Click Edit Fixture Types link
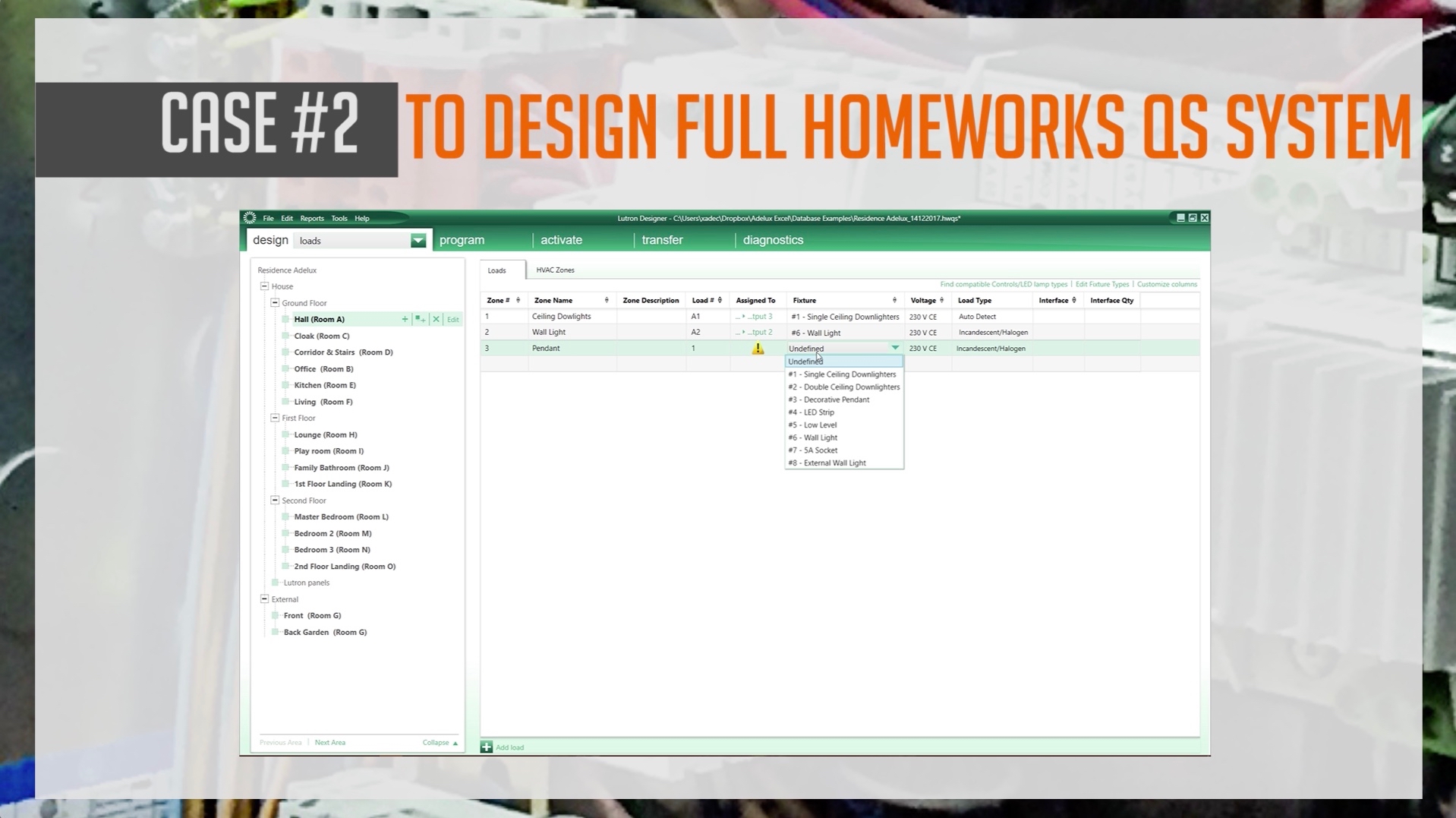The height and width of the screenshot is (818, 1456). (x=1101, y=285)
